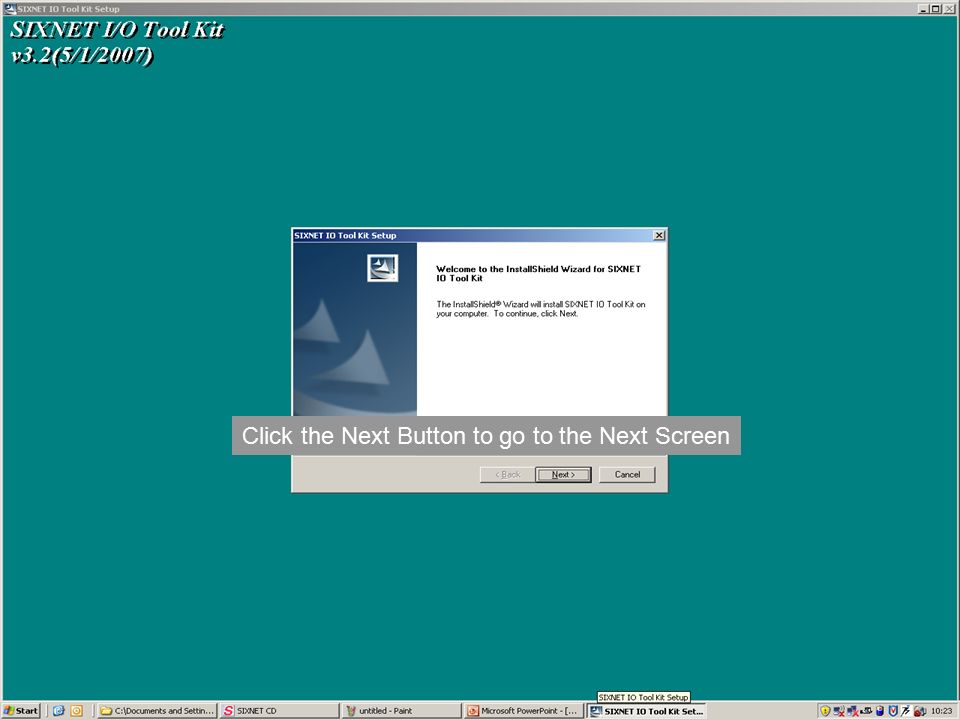The image size is (960, 720).
Task: Click Safely Remove Hardware tray icon
Action: [866, 711]
